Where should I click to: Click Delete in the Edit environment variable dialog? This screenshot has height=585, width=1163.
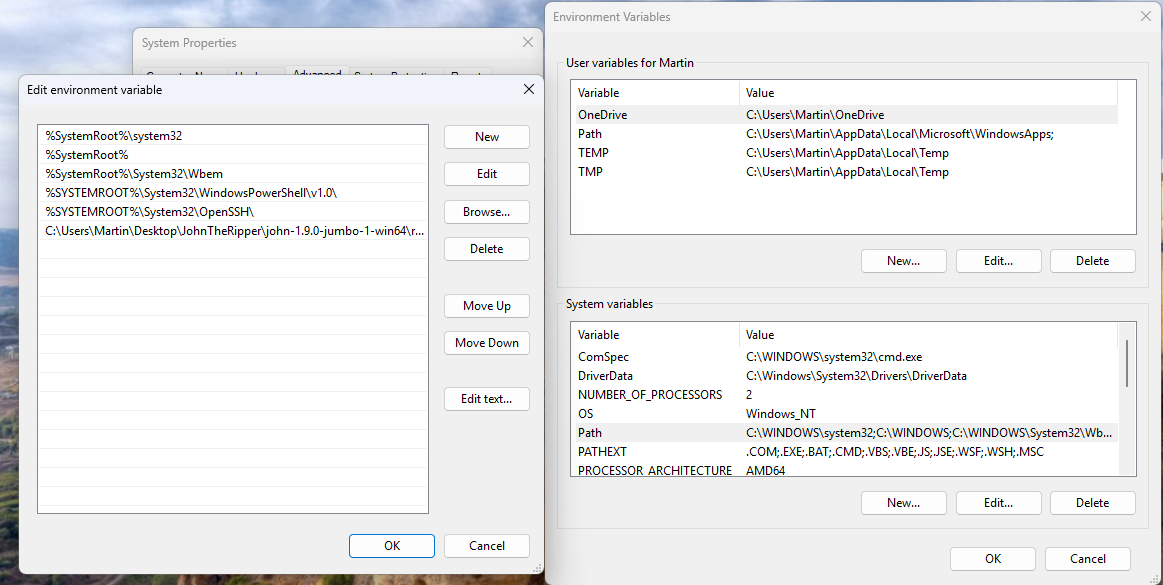pyautogui.click(x=487, y=248)
